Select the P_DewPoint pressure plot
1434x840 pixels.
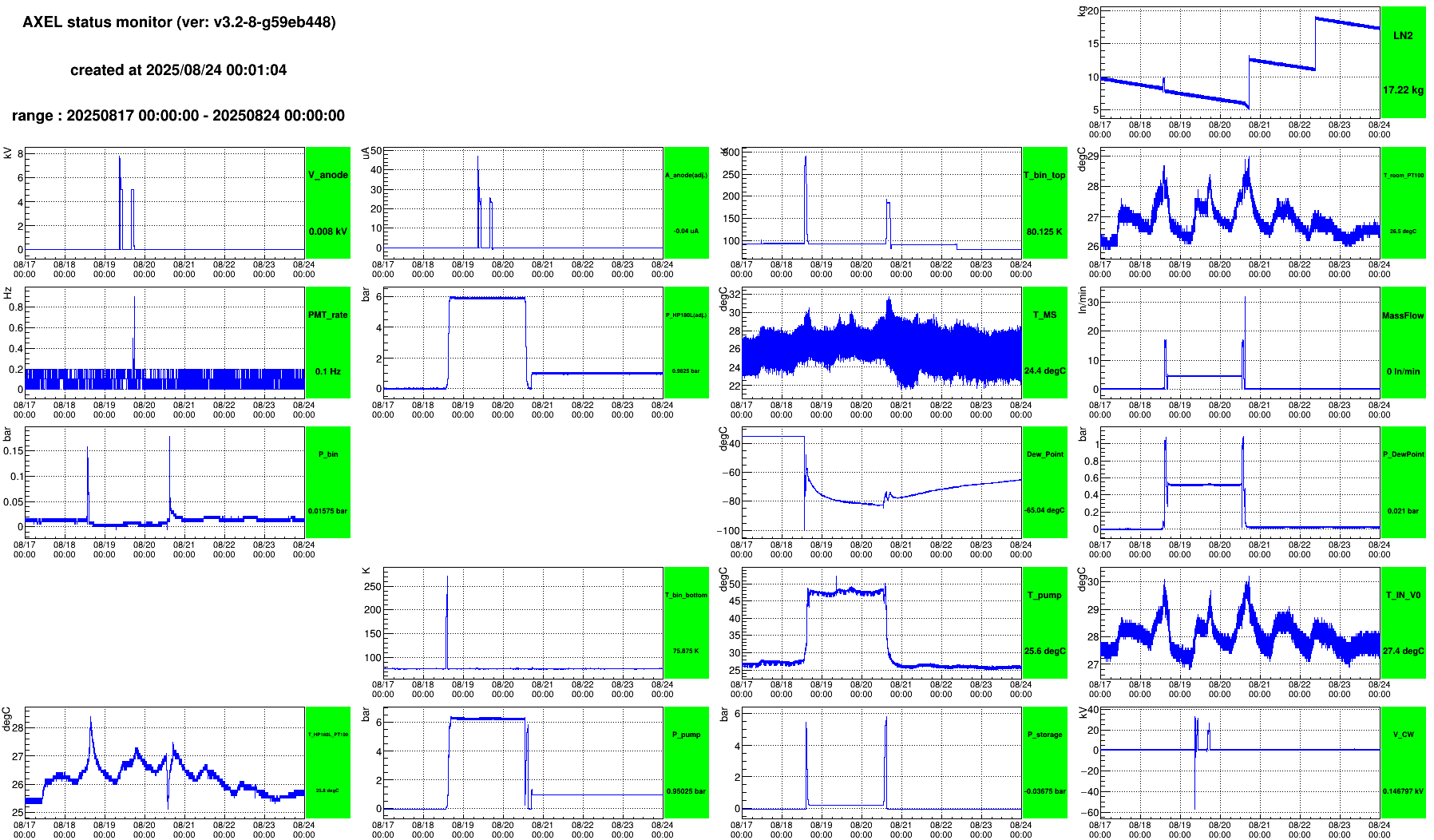1240,482
